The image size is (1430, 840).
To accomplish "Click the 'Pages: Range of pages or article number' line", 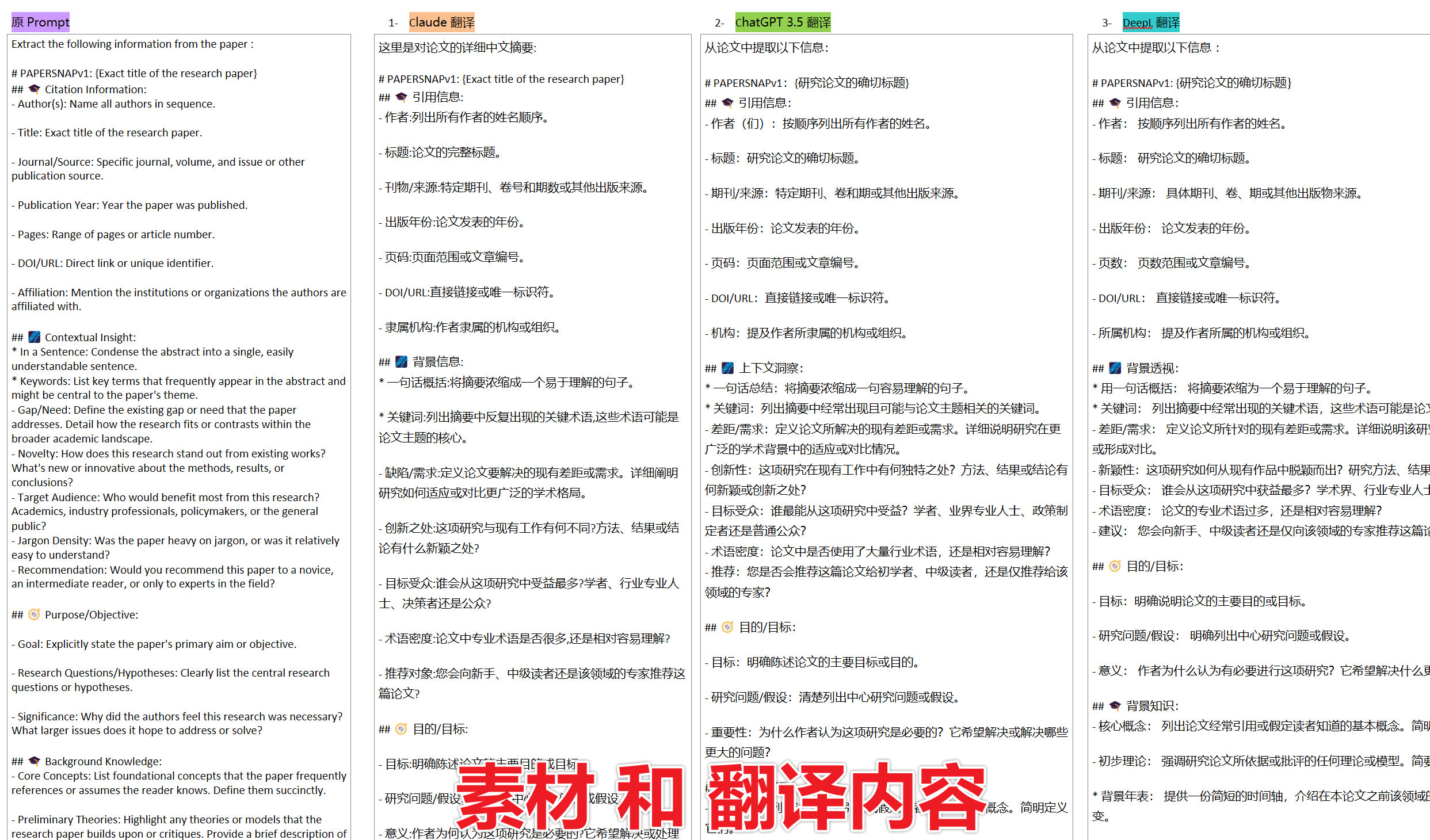I will click(x=113, y=235).
